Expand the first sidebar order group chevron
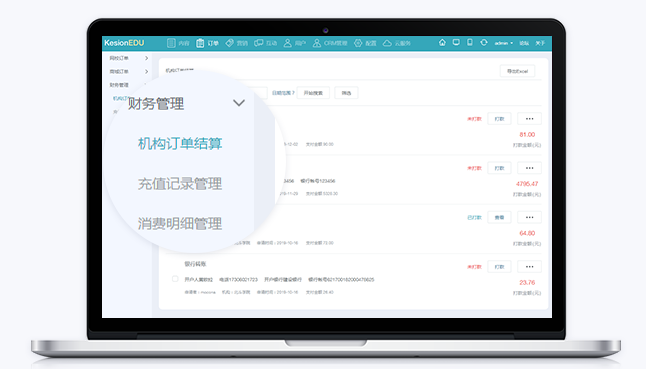The width and height of the screenshot is (646, 369). click(x=146, y=58)
